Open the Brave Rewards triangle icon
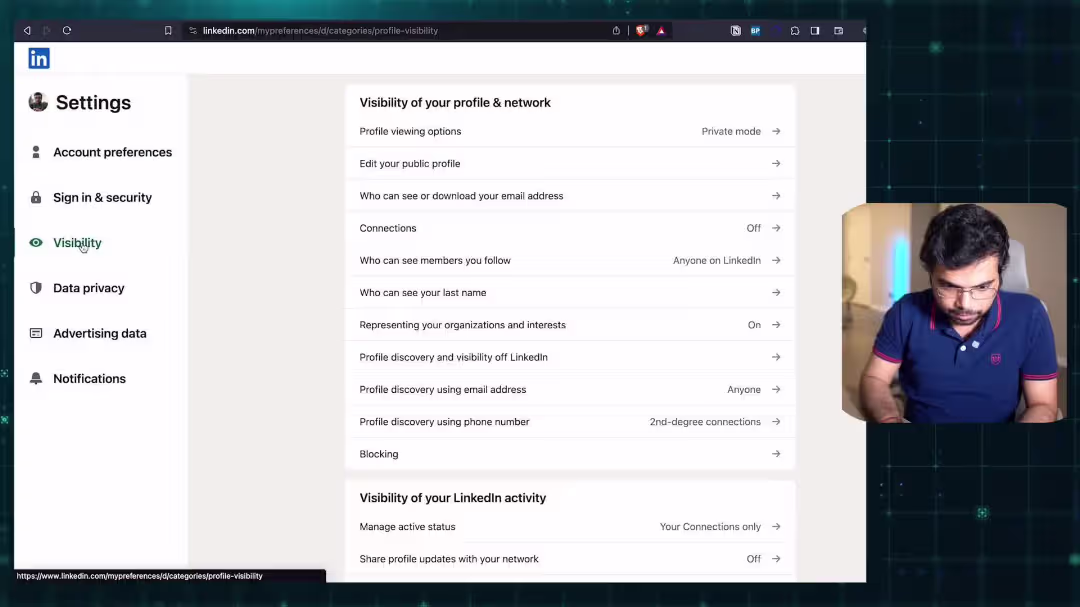The height and width of the screenshot is (607, 1080). coord(661,30)
